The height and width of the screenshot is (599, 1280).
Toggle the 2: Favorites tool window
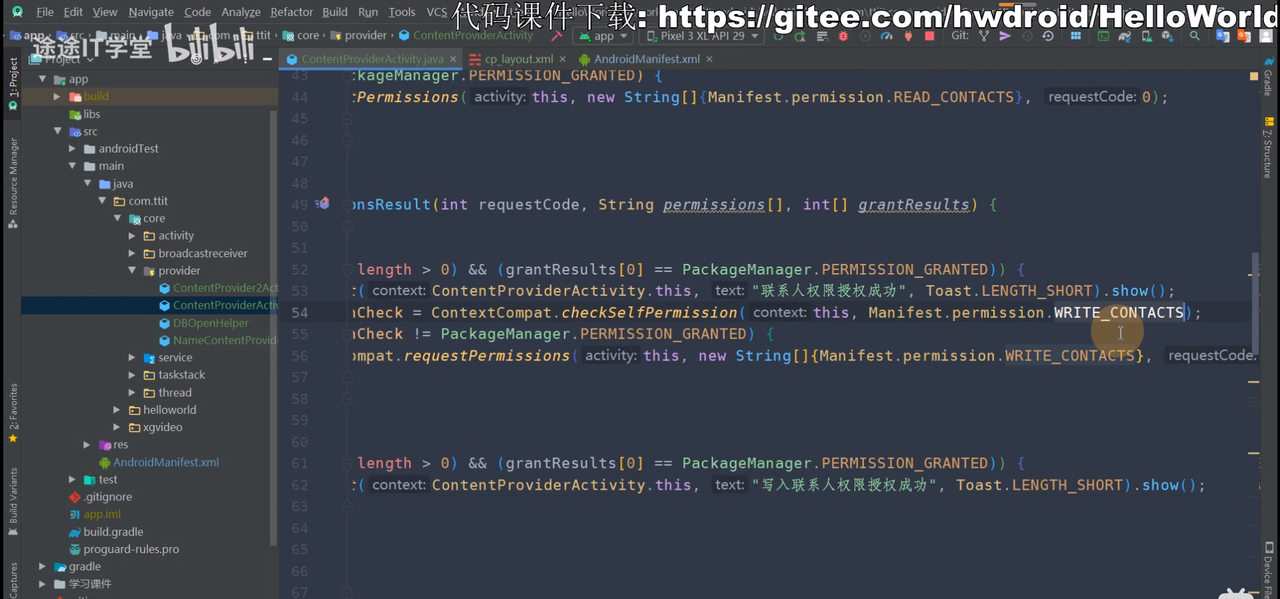point(13,412)
